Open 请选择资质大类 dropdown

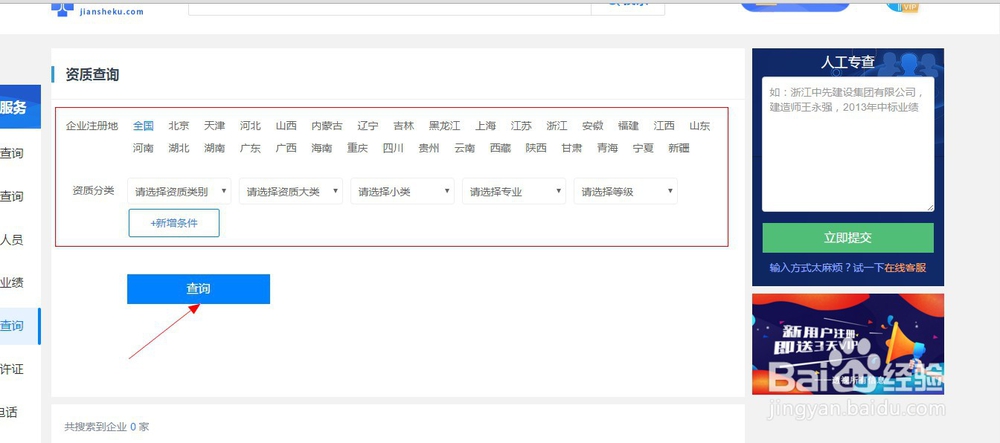(x=291, y=191)
